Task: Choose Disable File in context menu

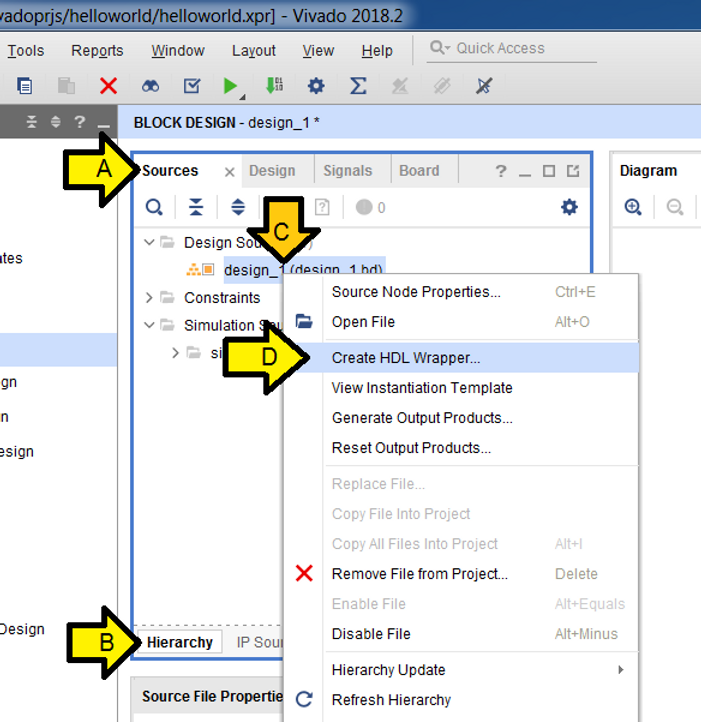Action: (x=461, y=634)
